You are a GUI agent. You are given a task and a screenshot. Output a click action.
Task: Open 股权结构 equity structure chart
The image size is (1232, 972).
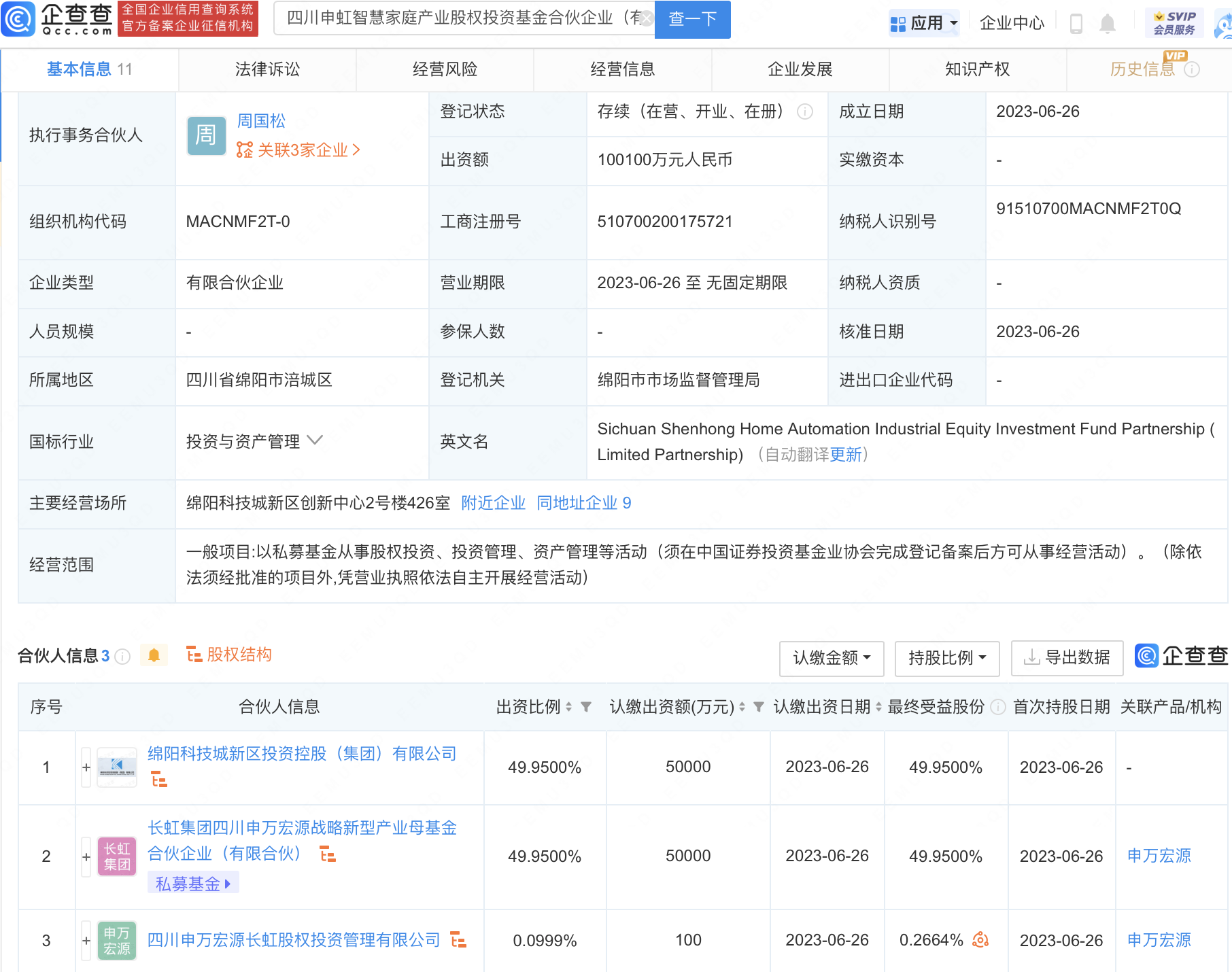(229, 655)
